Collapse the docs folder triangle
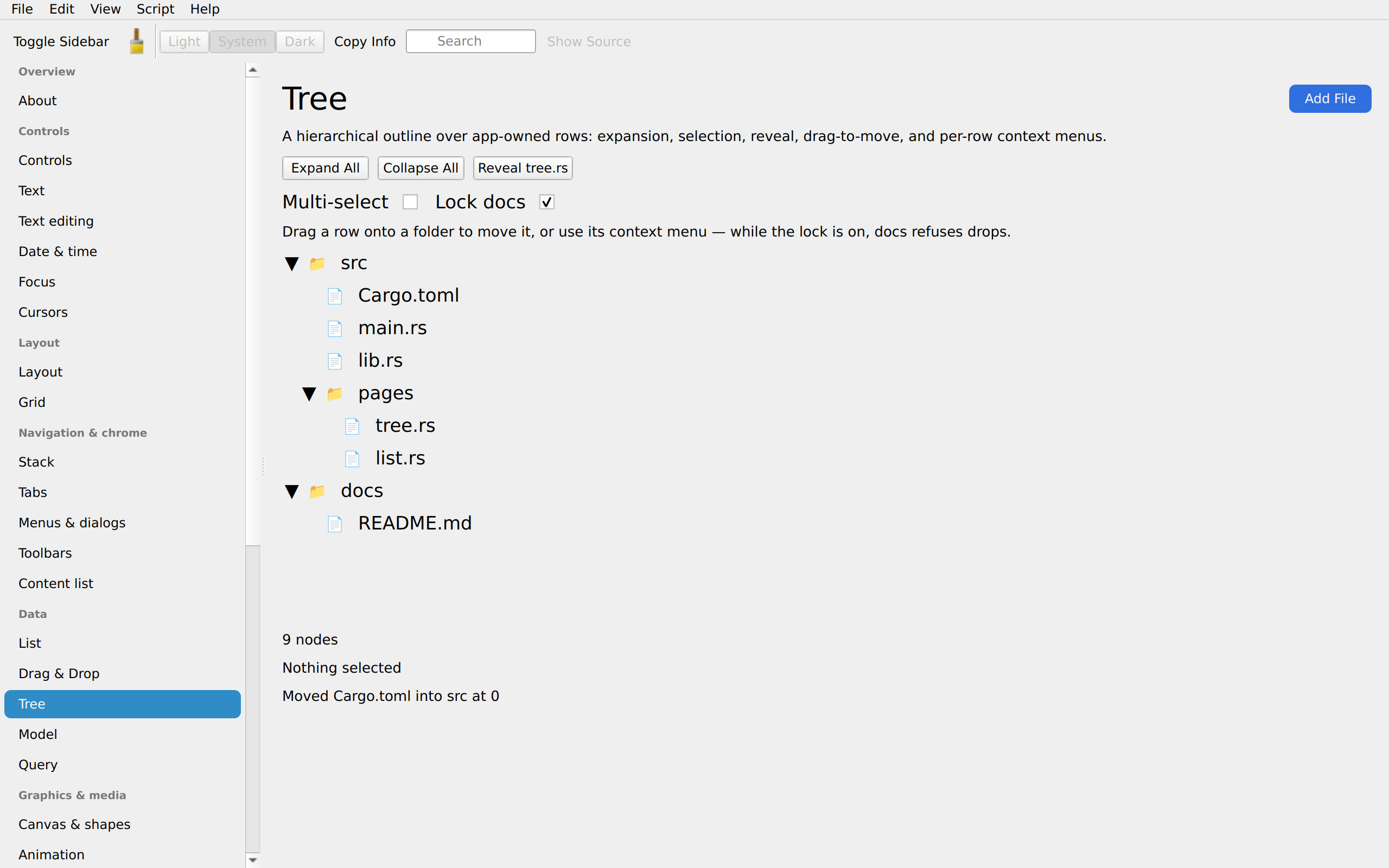This screenshot has height=868, width=1389. click(291, 492)
